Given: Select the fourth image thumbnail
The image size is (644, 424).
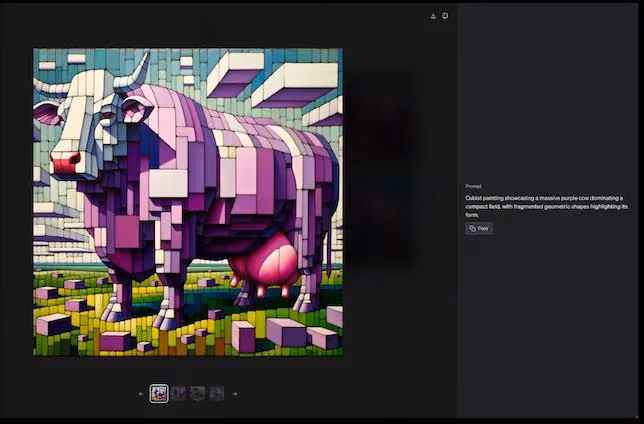Looking at the screenshot, I should [216, 394].
